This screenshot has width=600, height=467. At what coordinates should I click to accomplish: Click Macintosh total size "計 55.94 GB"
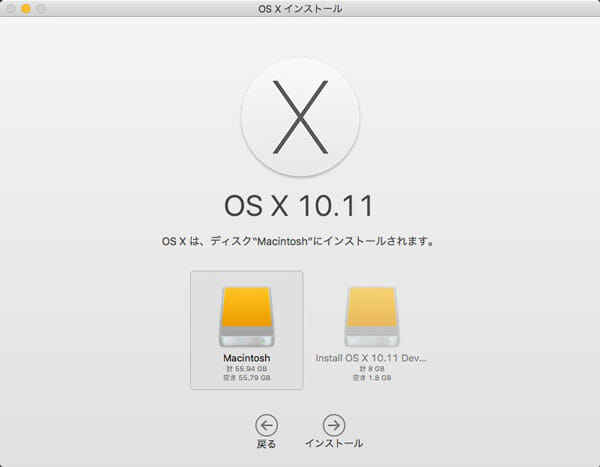click(x=246, y=369)
